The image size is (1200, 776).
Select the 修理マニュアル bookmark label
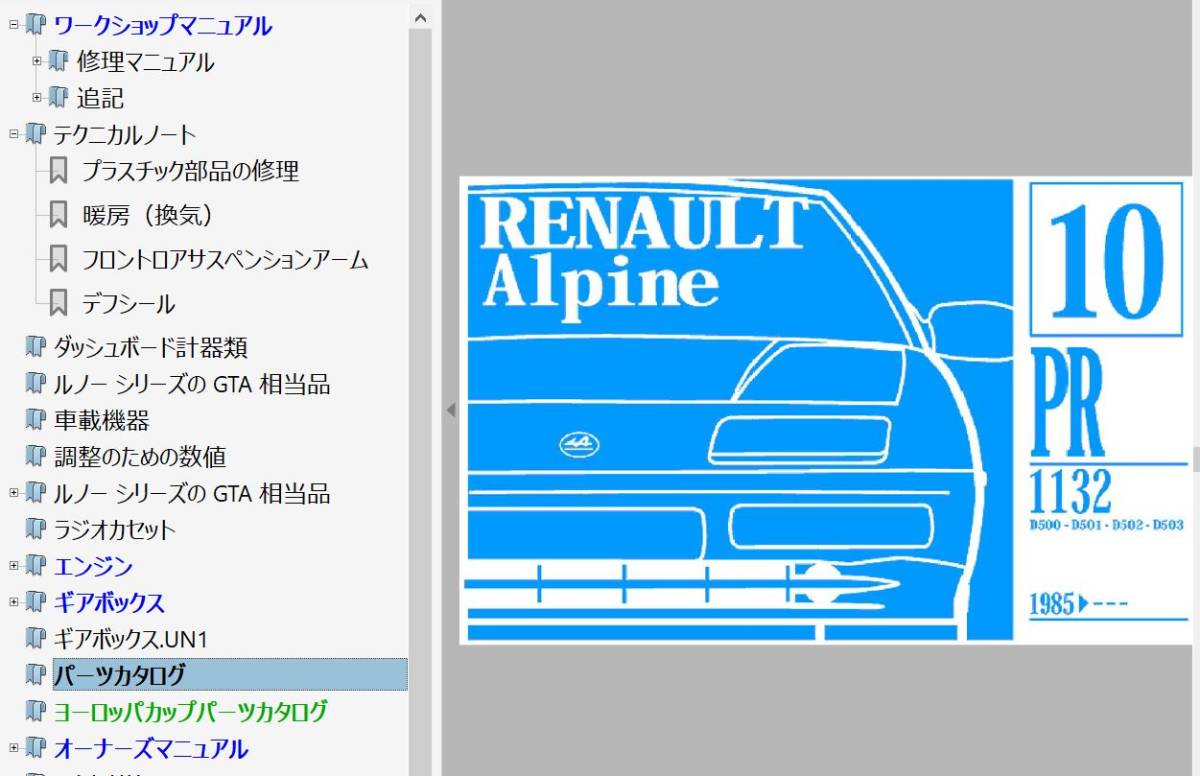[145, 62]
